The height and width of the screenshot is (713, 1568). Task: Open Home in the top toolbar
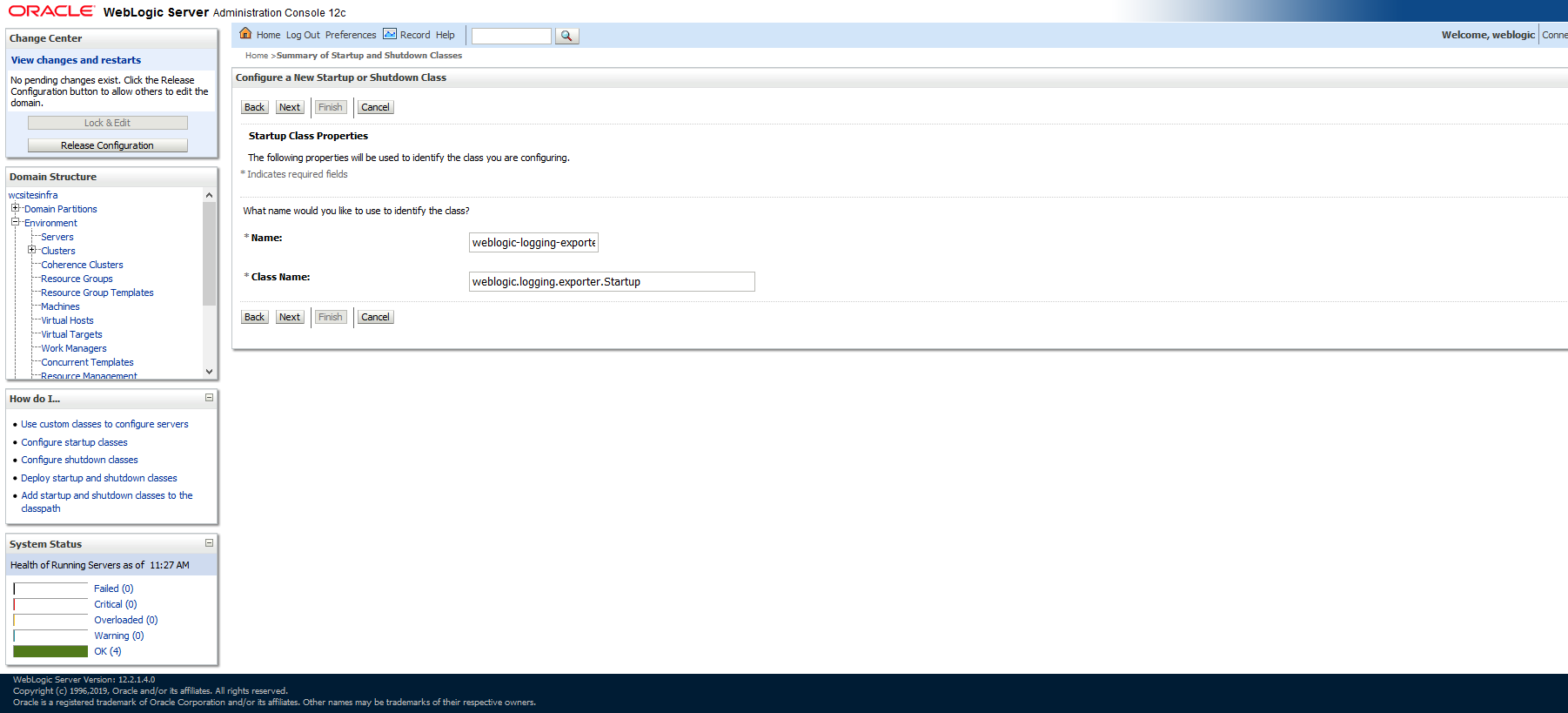[x=268, y=36]
